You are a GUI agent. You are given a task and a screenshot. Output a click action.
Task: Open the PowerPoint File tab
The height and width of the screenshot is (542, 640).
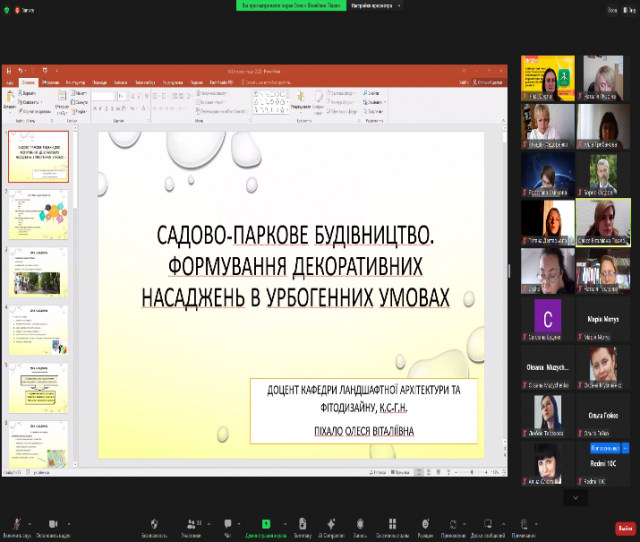(10, 82)
